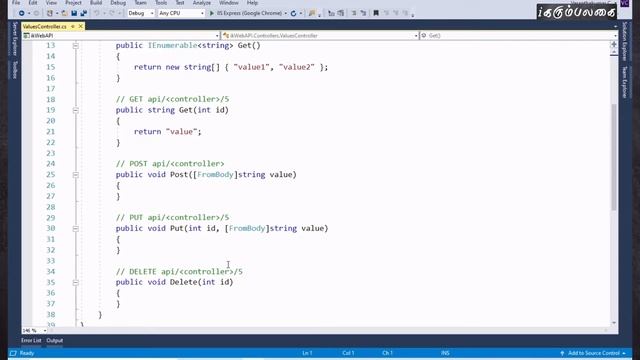Open the New Project icon dropdown arrow
This screenshot has width=640, height=360.
point(57,13)
